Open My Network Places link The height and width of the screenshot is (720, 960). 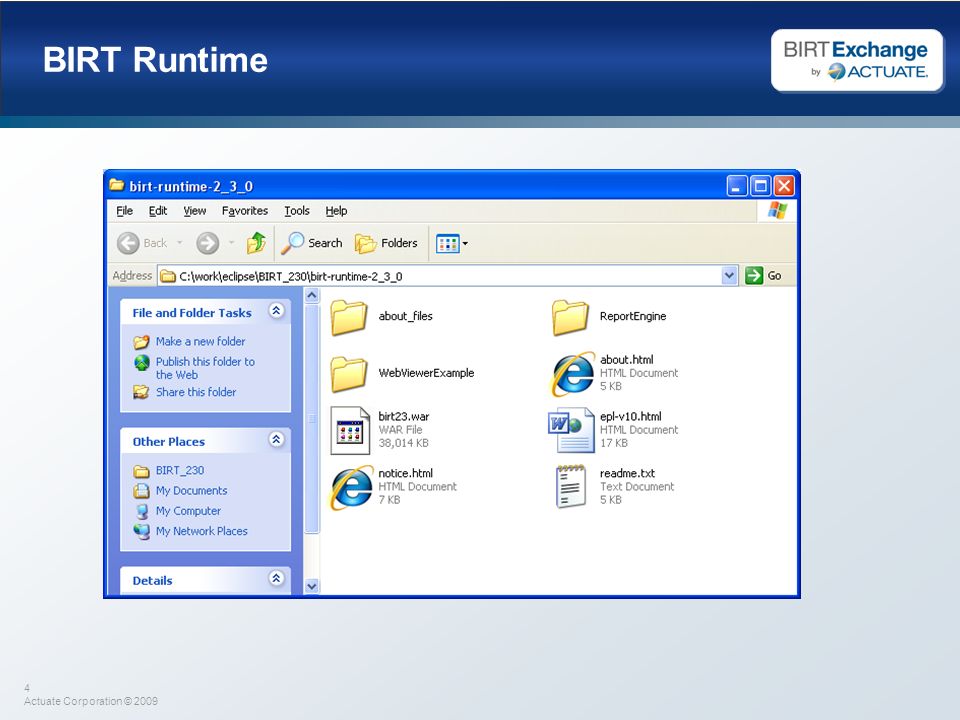pyautogui.click(x=201, y=531)
